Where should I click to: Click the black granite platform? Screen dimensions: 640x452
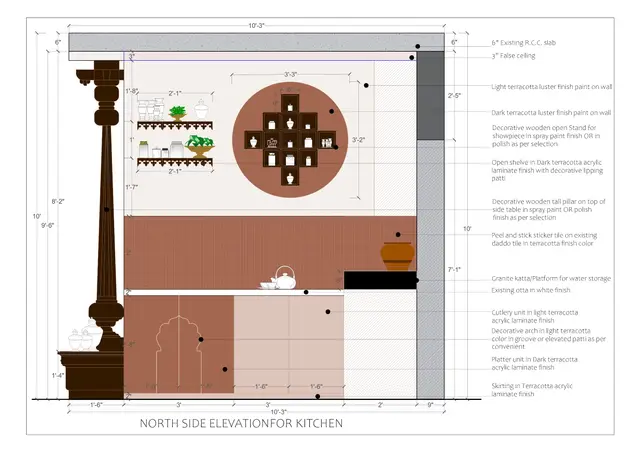(380, 280)
